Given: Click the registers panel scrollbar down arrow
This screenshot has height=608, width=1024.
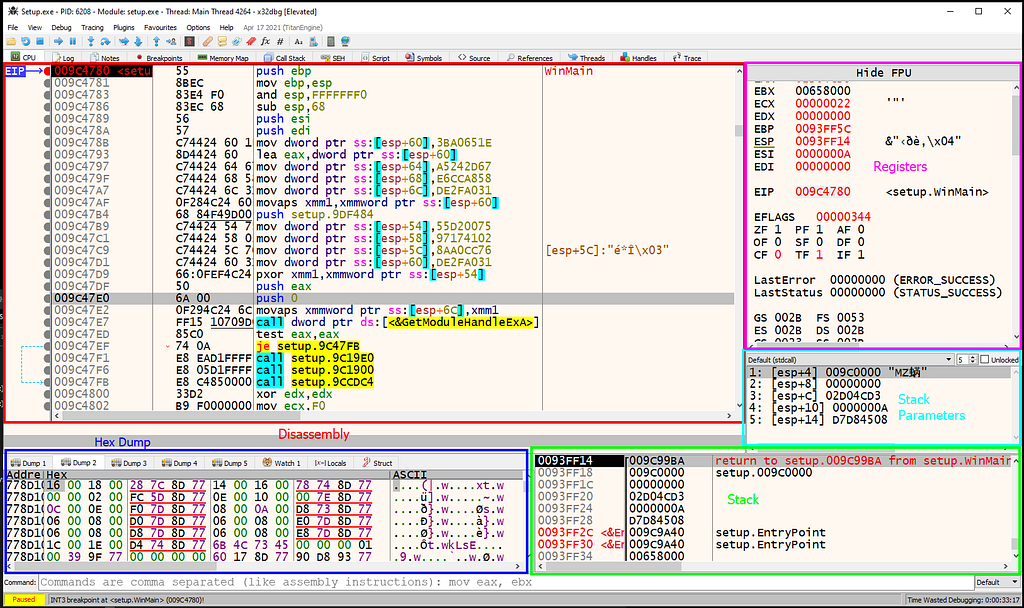Looking at the screenshot, I should coord(1016,337).
